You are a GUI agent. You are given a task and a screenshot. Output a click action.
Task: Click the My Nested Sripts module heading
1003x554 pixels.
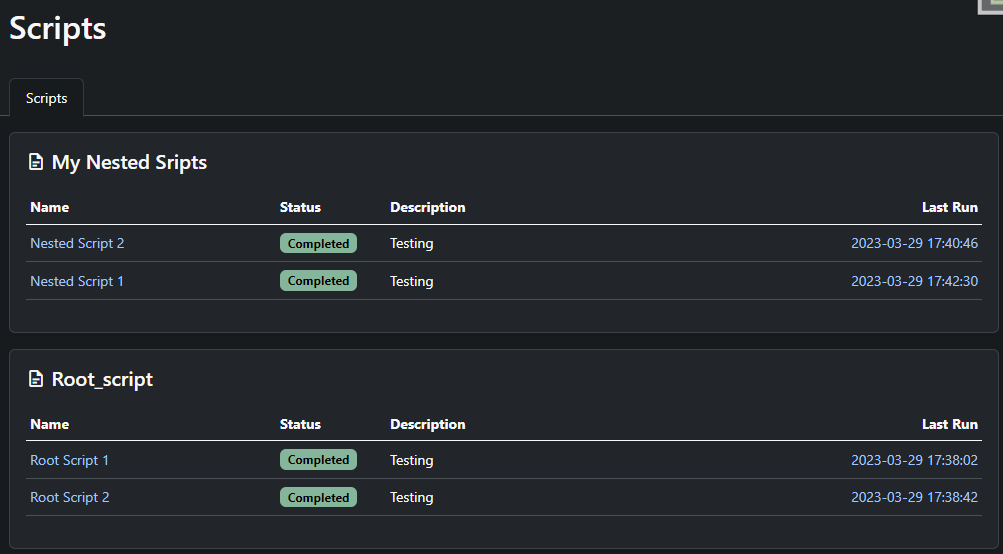pos(129,162)
